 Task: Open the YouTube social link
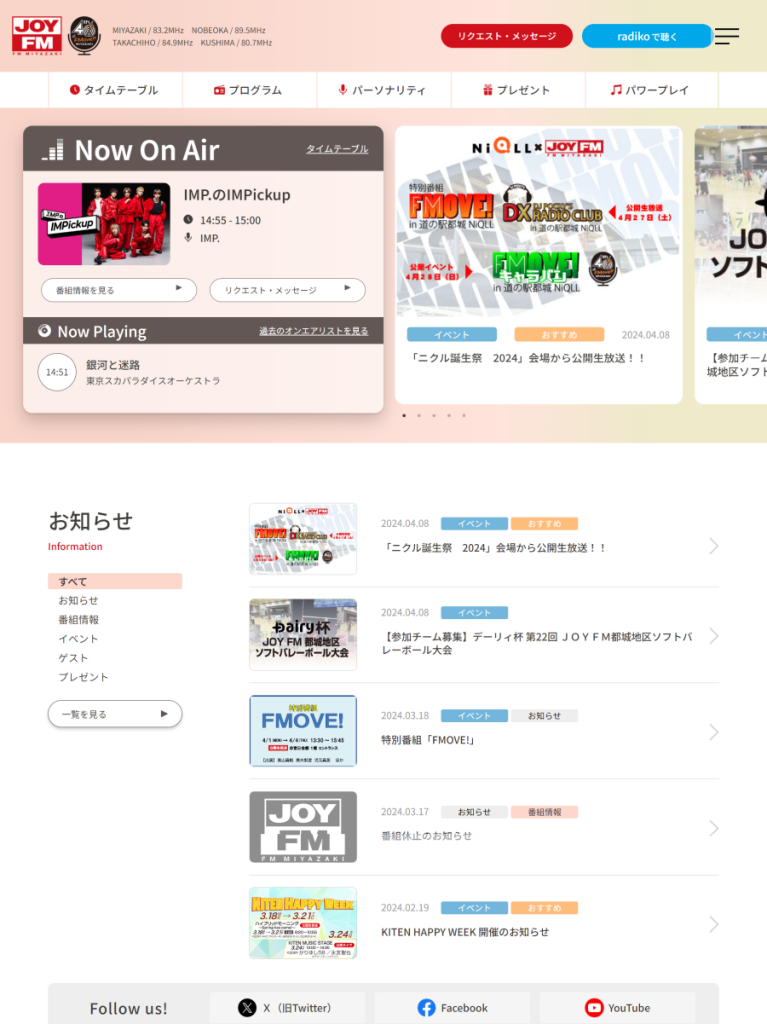pos(617,1008)
